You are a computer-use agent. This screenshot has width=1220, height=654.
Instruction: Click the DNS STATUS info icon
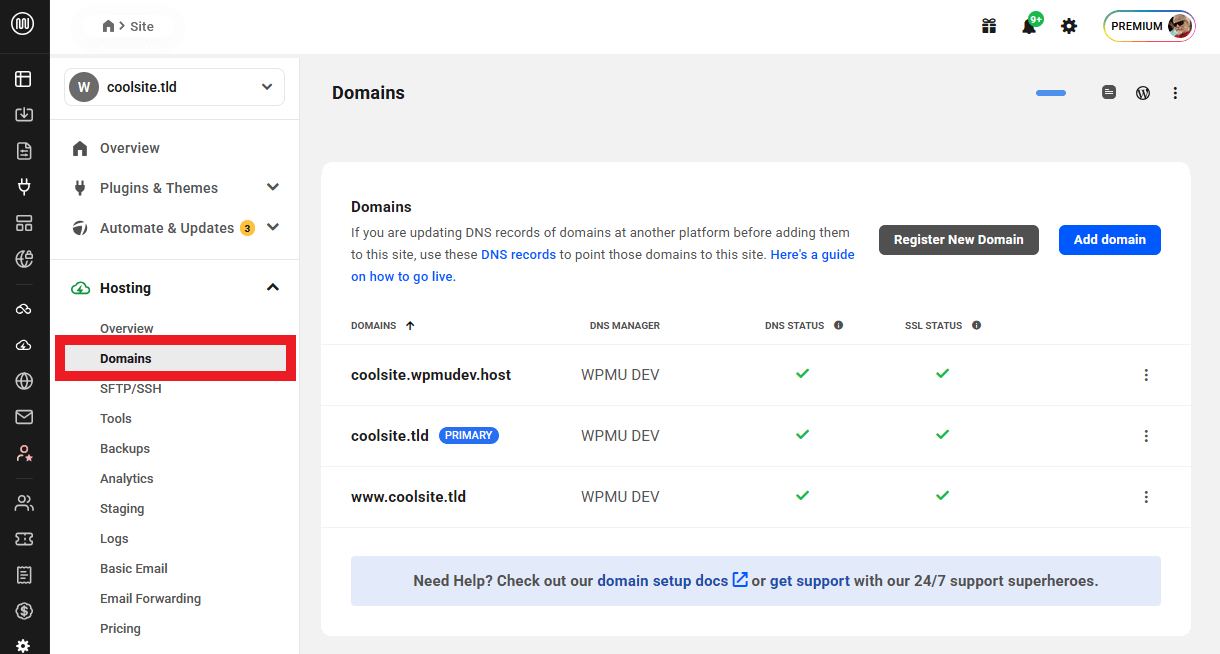(838, 325)
